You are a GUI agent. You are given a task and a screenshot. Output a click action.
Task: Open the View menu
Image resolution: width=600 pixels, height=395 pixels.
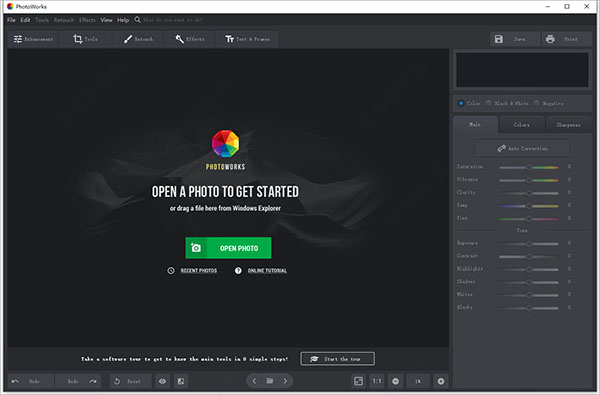106,20
